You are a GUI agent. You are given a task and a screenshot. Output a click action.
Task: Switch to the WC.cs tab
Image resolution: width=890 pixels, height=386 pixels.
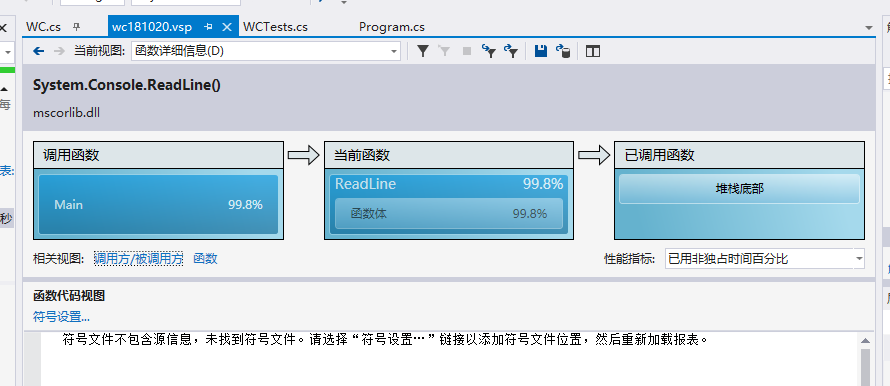coord(43,27)
